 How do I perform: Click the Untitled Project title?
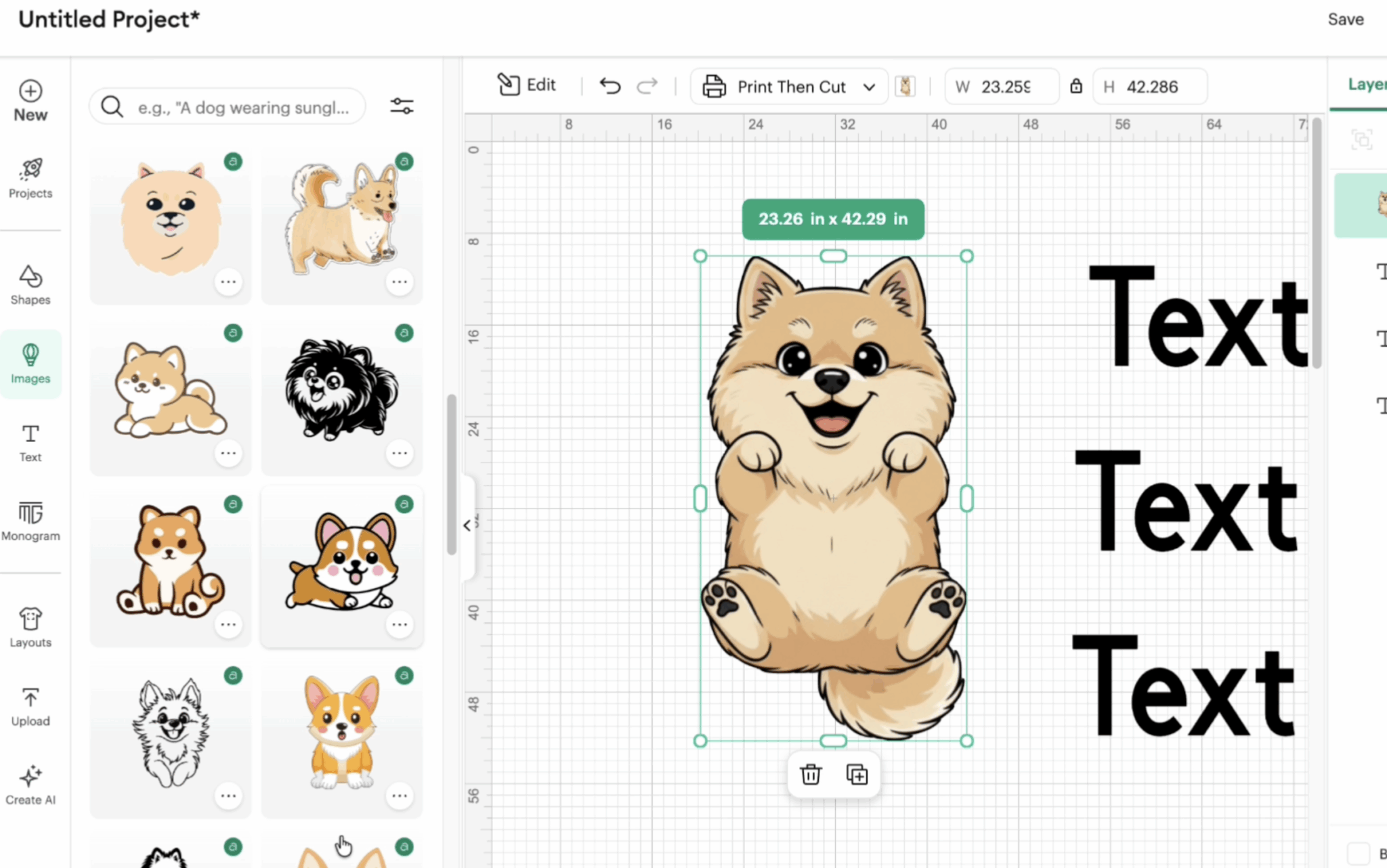click(x=109, y=19)
